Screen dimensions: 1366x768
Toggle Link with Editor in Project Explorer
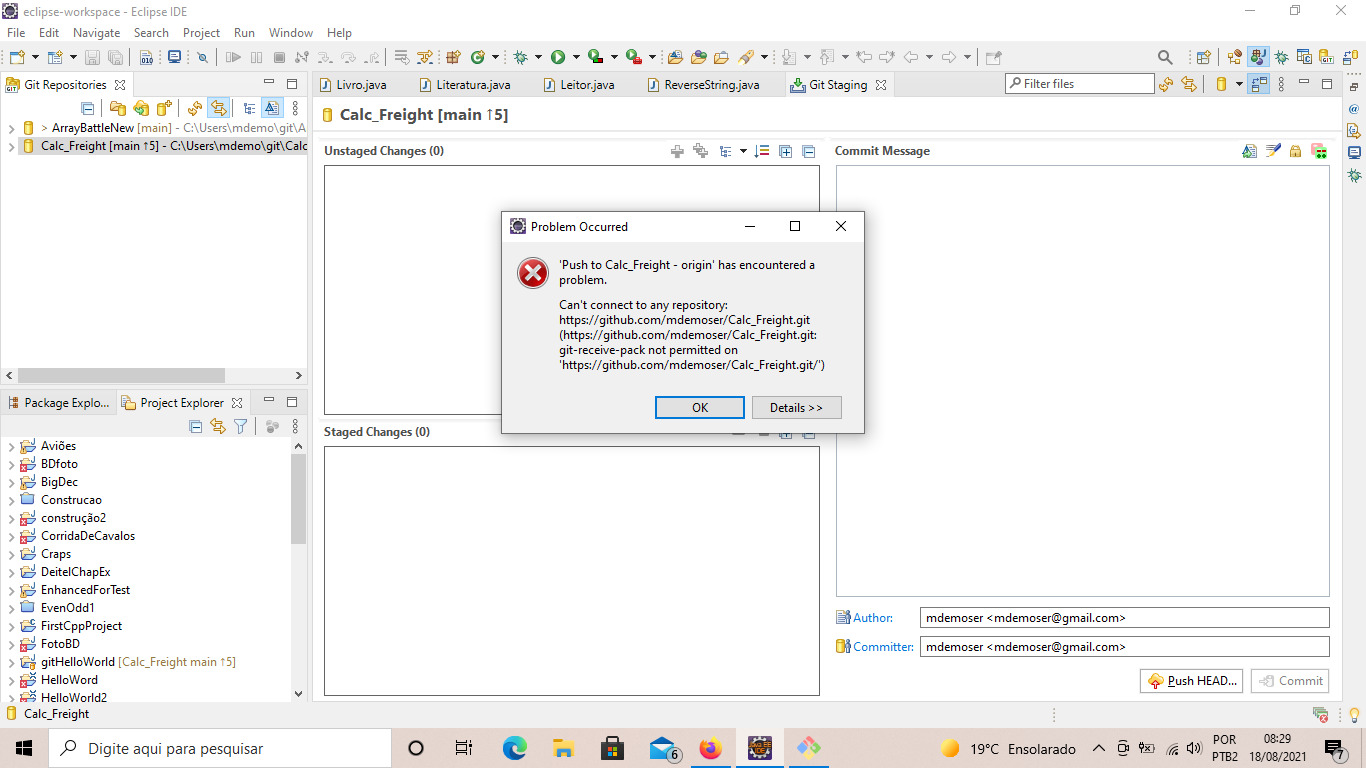[218, 427]
